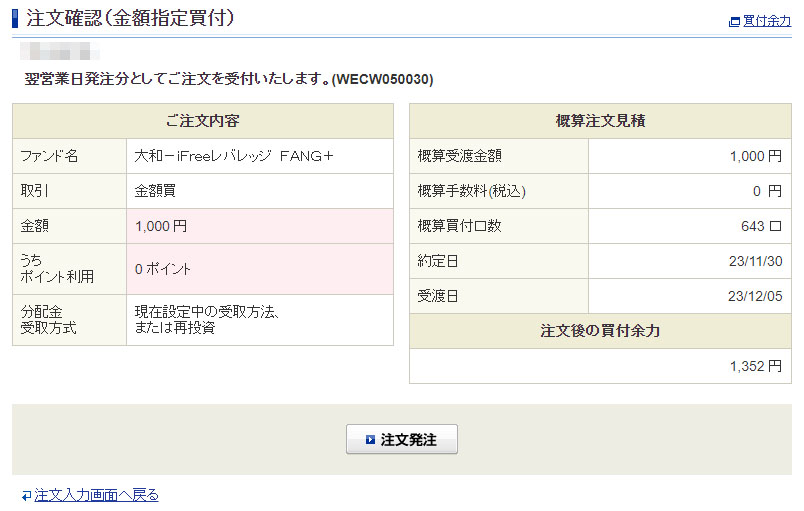Click the remaining buying power 1,352円

(x=755, y=366)
